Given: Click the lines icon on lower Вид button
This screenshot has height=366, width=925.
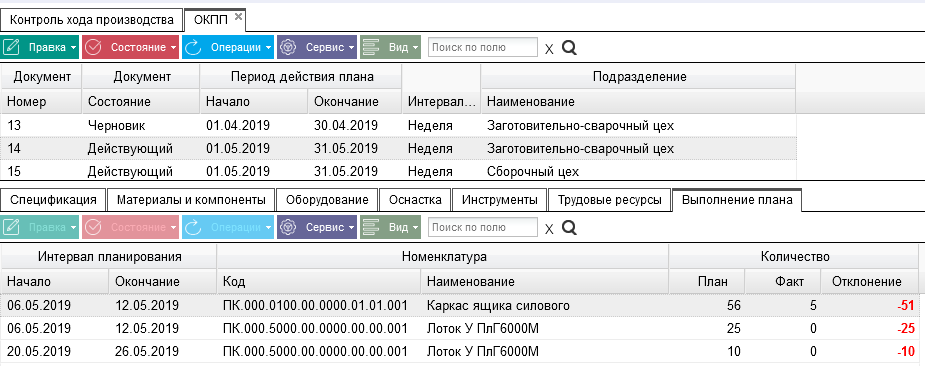Looking at the screenshot, I should pyautogui.click(x=371, y=227).
